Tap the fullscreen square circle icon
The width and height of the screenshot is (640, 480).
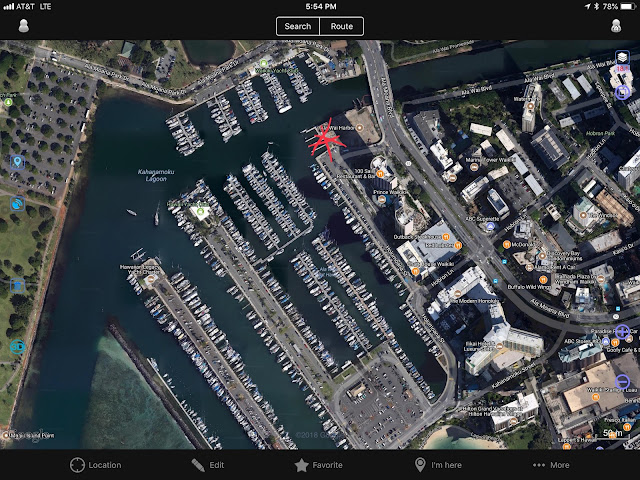coord(622,92)
